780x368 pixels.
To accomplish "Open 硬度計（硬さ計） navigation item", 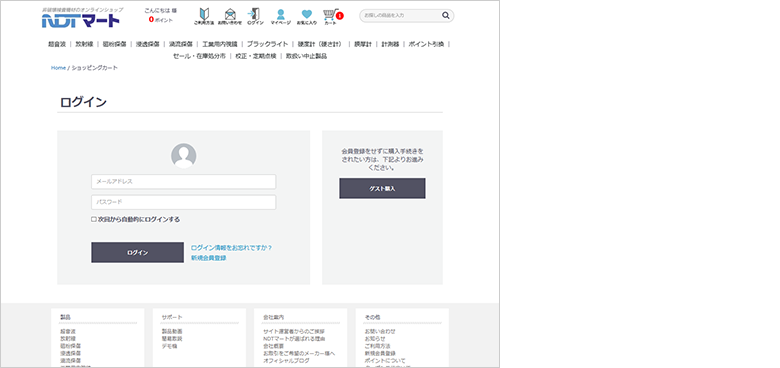I will click(321, 44).
